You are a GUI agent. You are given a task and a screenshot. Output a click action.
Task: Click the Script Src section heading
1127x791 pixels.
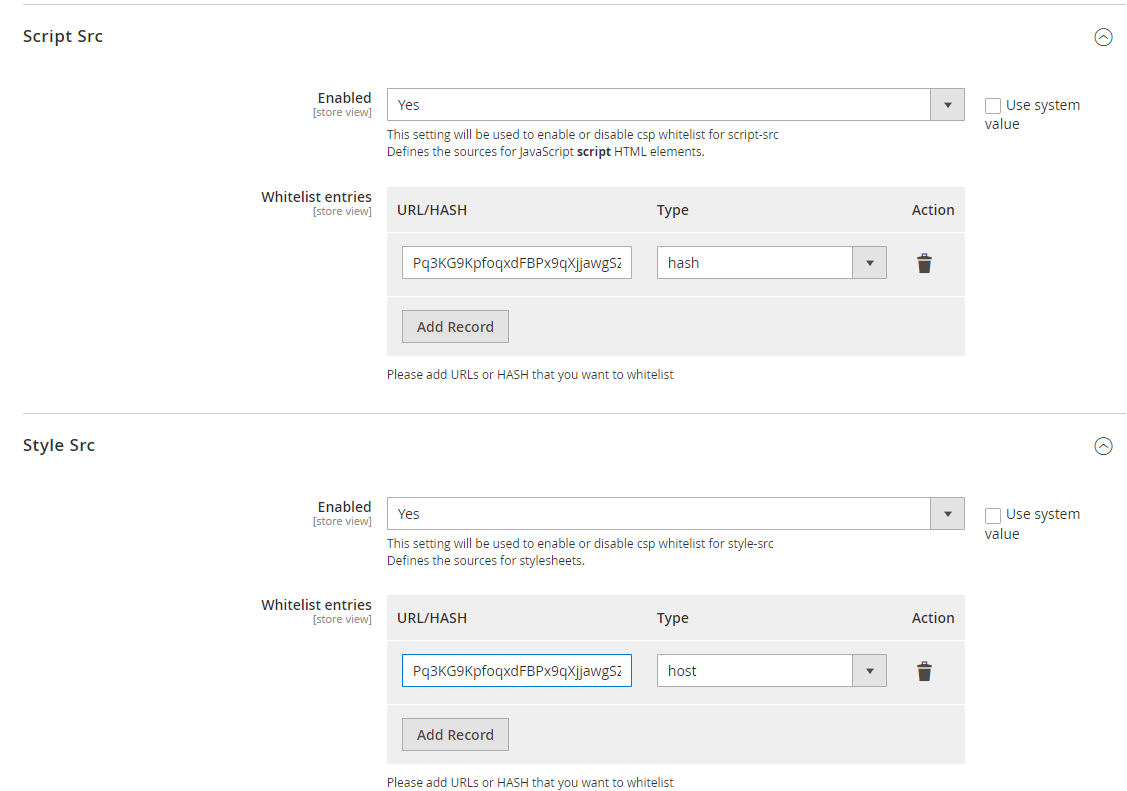63,37
